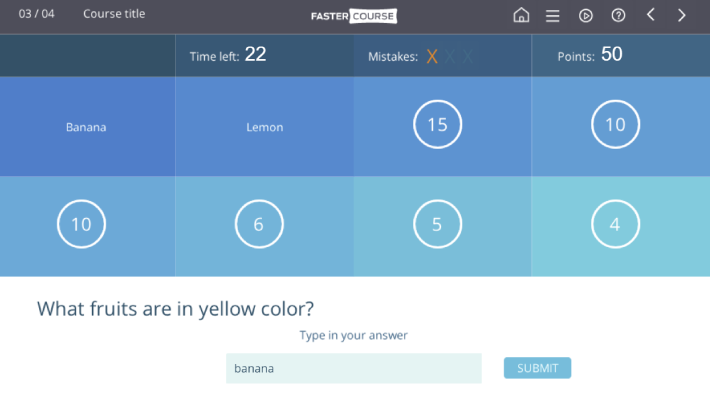710x398 pixels.
Task: Click the Submit button
Action: point(537,368)
